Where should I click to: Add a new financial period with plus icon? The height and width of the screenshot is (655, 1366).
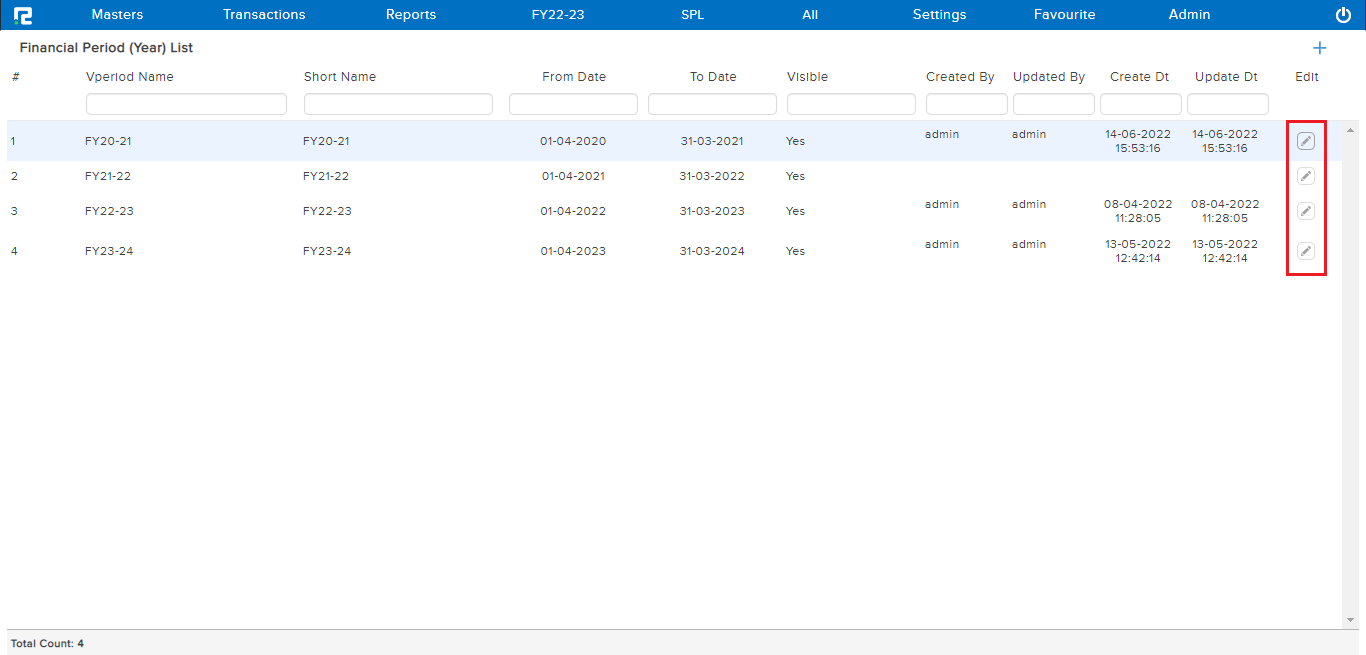(x=1319, y=48)
